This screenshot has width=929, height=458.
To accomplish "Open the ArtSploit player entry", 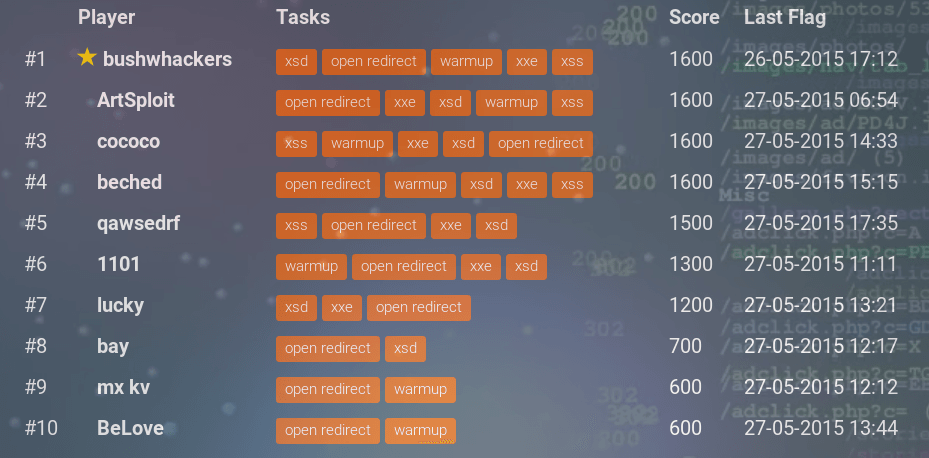I will (136, 100).
